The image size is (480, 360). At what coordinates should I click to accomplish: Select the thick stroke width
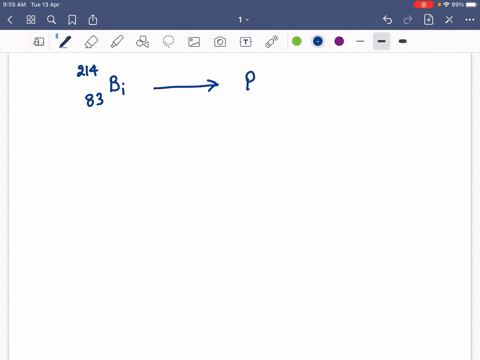coord(403,41)
